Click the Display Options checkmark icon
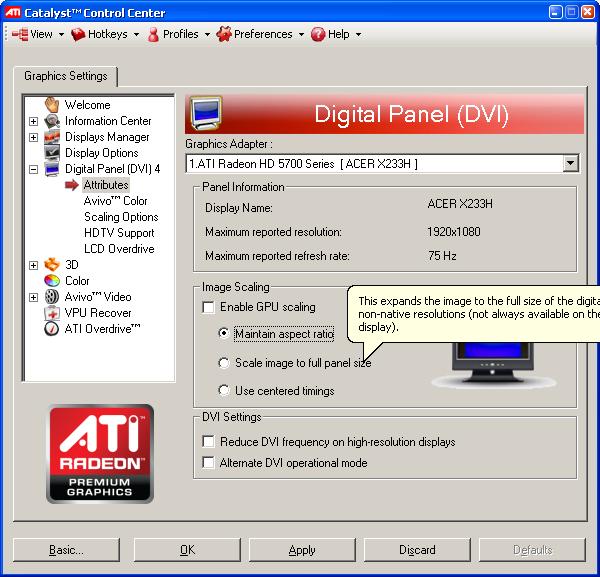The width and height of the screenshot is (600, 577). 52,153
